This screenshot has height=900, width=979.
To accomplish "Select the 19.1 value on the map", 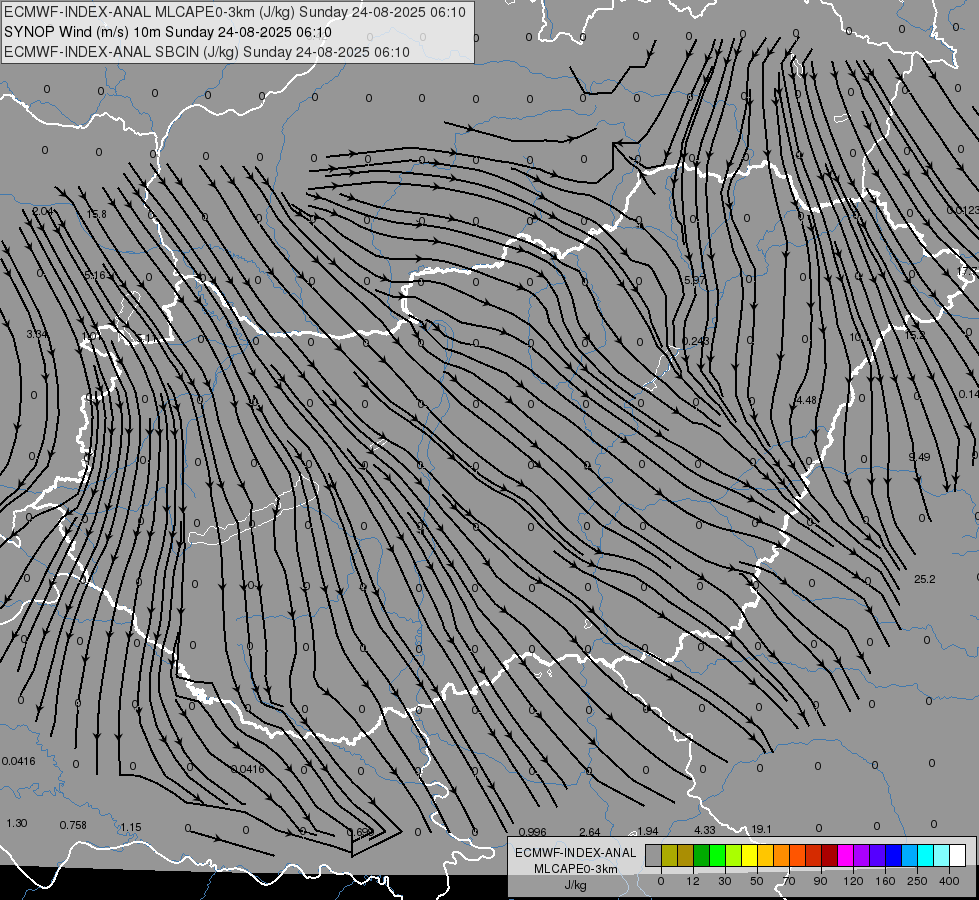I will (761, 829).
